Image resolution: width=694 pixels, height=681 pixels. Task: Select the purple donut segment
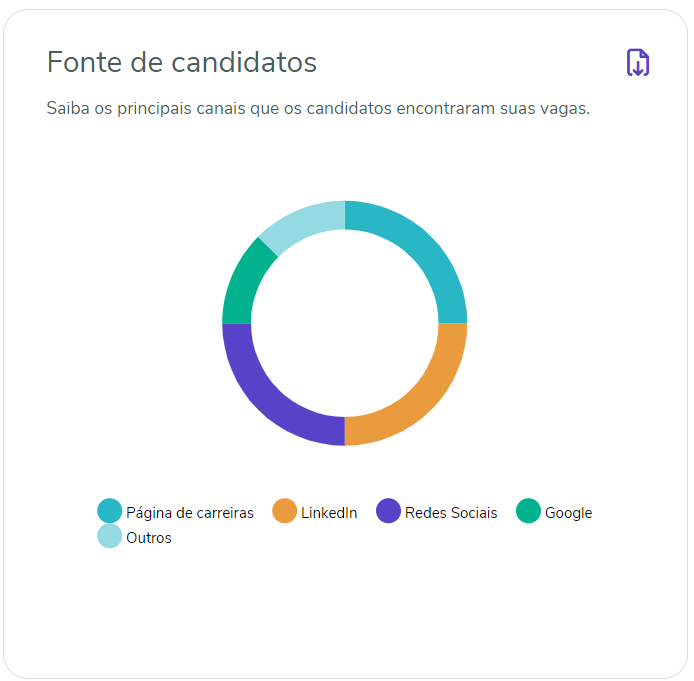(x=268, y=398)
